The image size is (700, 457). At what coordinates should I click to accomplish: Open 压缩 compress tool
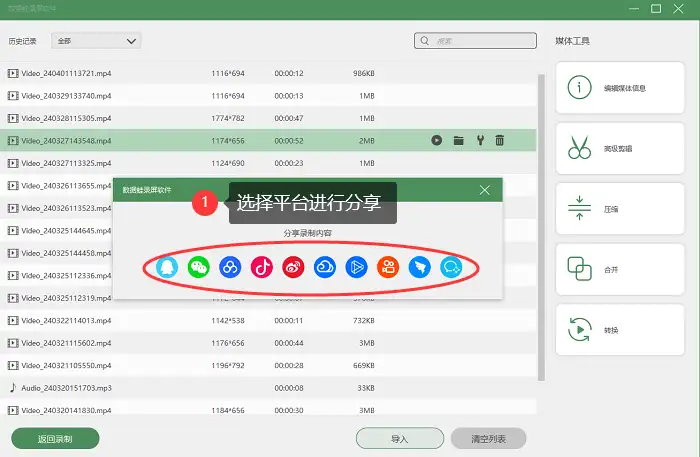pyautogui.click(x=620, y=209)
